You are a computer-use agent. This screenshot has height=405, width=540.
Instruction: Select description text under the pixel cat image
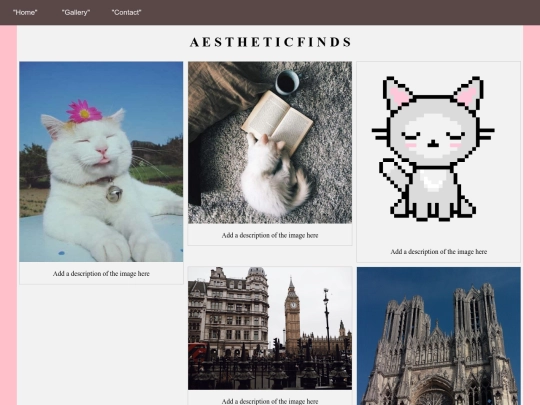[x=438, y=252]
